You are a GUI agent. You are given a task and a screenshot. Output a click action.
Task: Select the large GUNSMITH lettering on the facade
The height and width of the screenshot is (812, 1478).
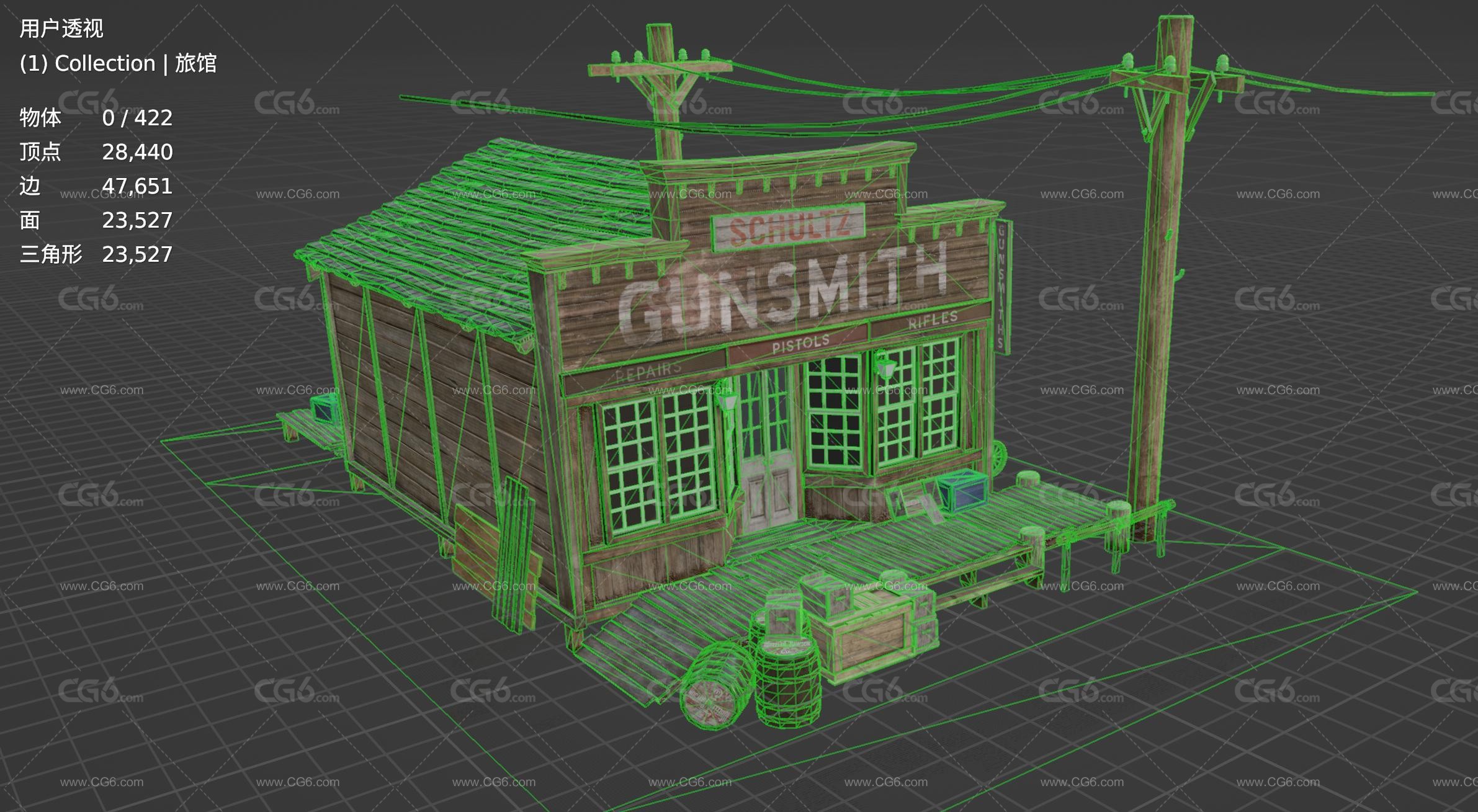pos(783,295)
